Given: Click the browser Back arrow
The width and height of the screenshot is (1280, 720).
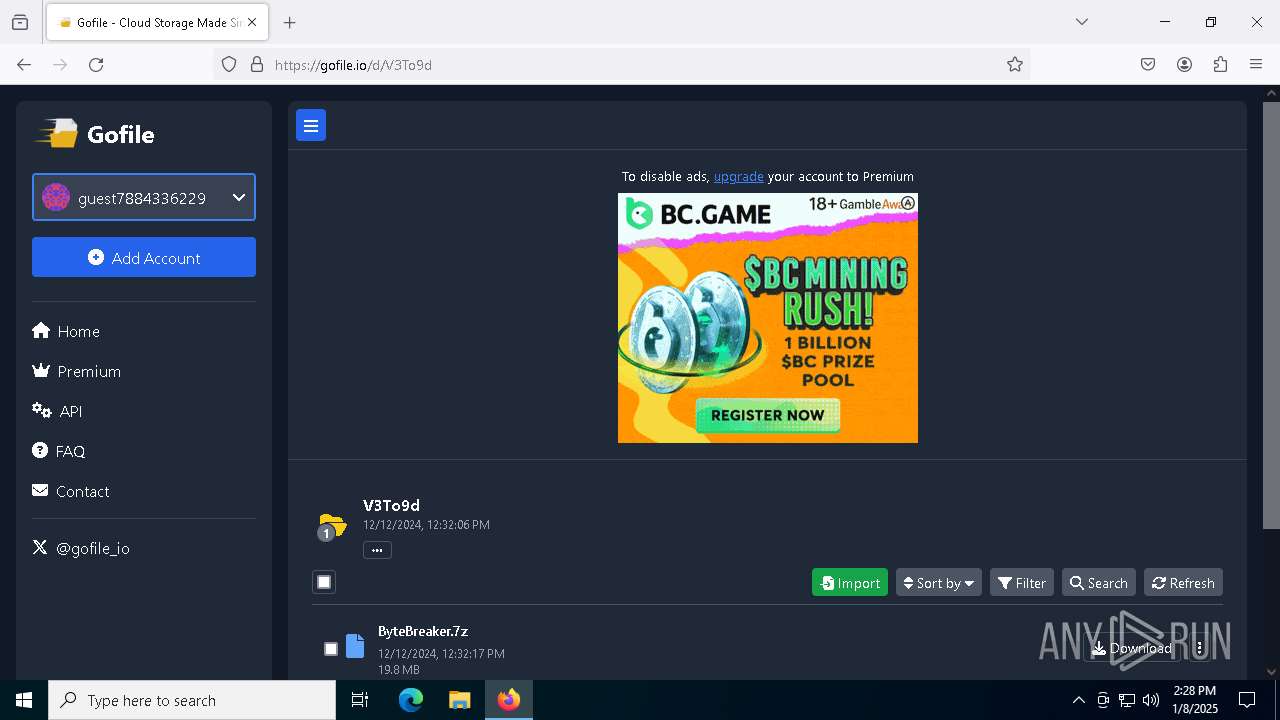Looking at the screenshot, I should click(x=24, y=64).
